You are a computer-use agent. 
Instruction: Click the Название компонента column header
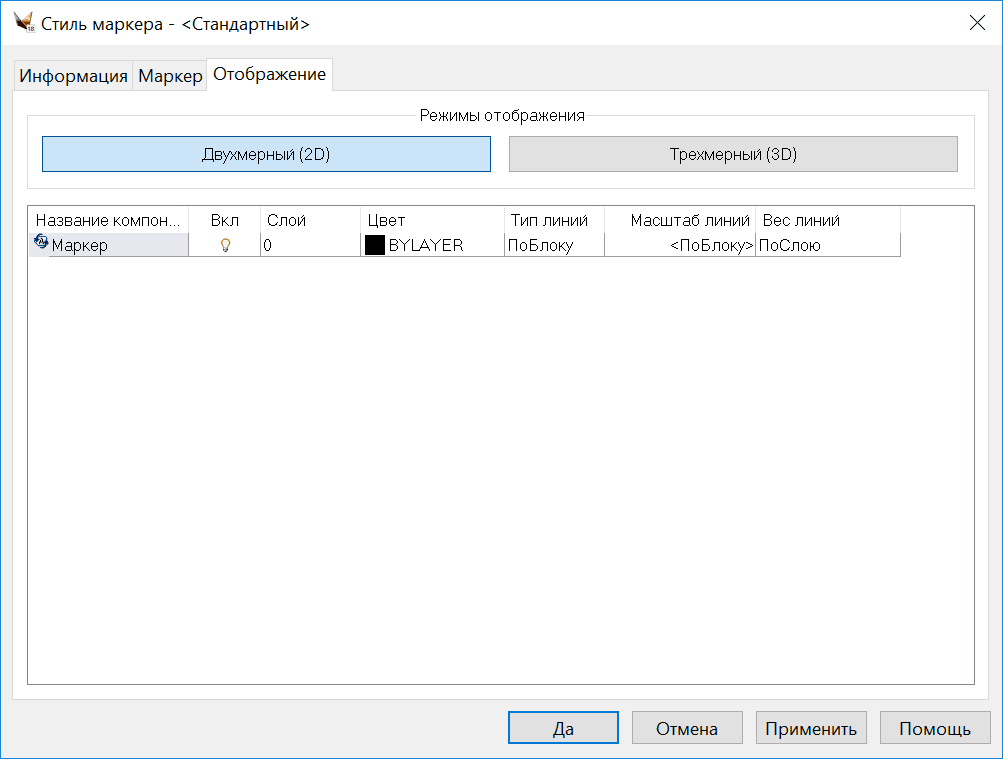108,220
